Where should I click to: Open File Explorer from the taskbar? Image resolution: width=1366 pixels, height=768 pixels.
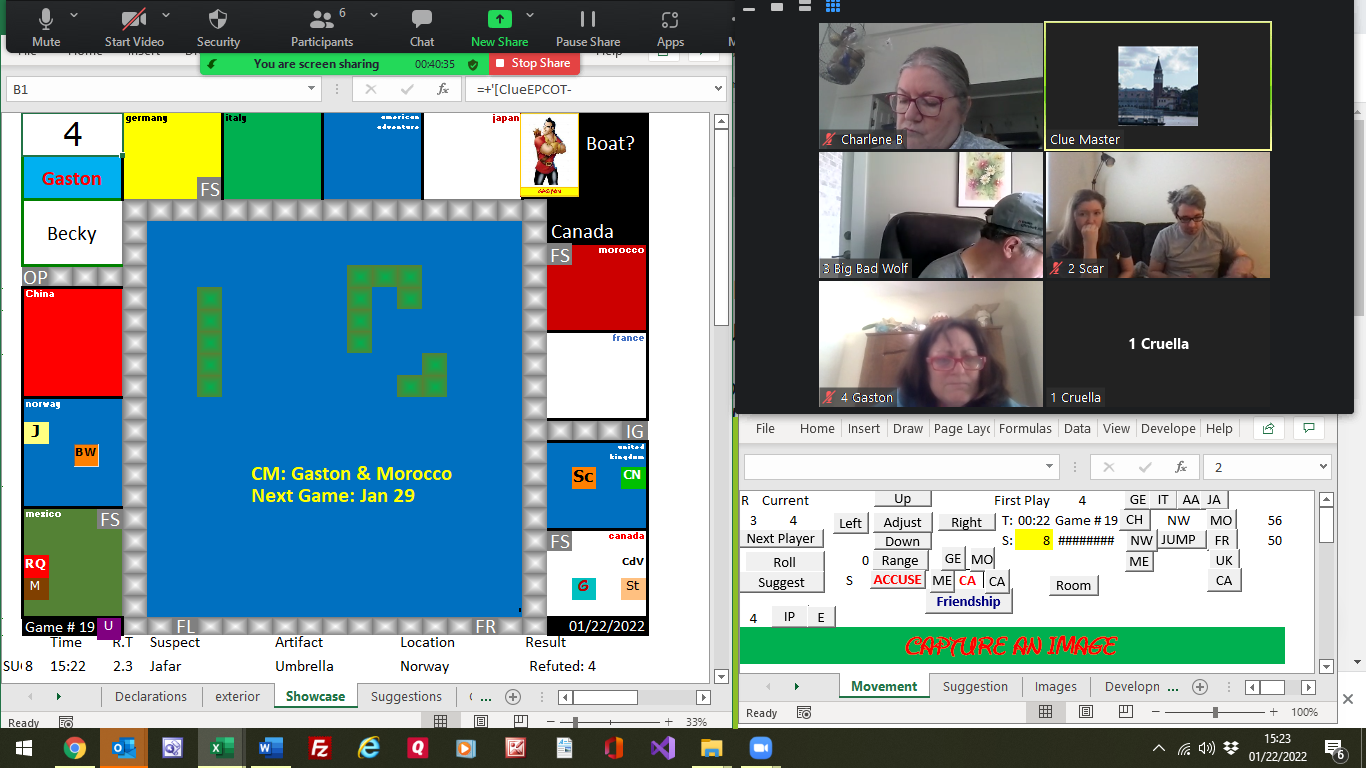pos(711,748)
